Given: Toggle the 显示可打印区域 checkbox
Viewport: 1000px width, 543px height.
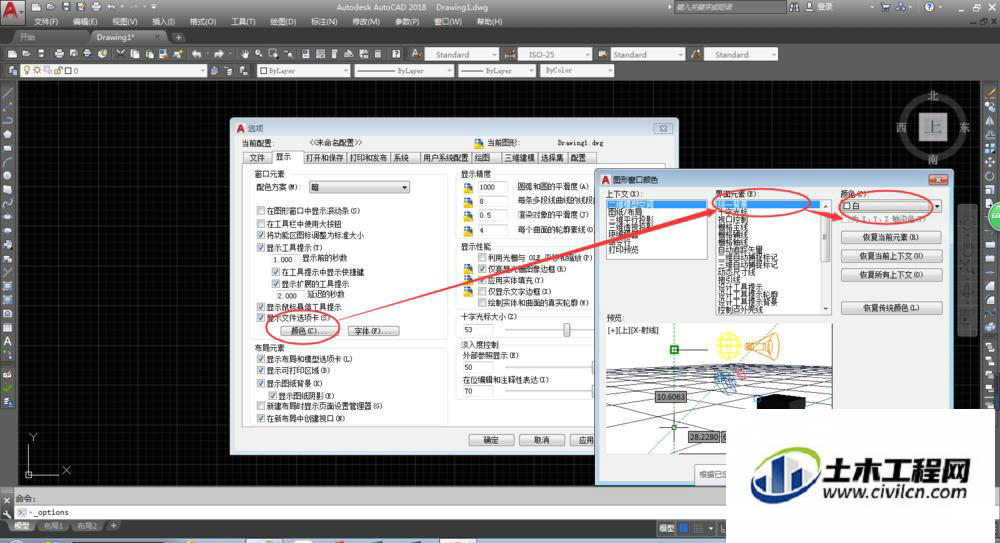Looking at the screenshot, I should click(261, 371).
